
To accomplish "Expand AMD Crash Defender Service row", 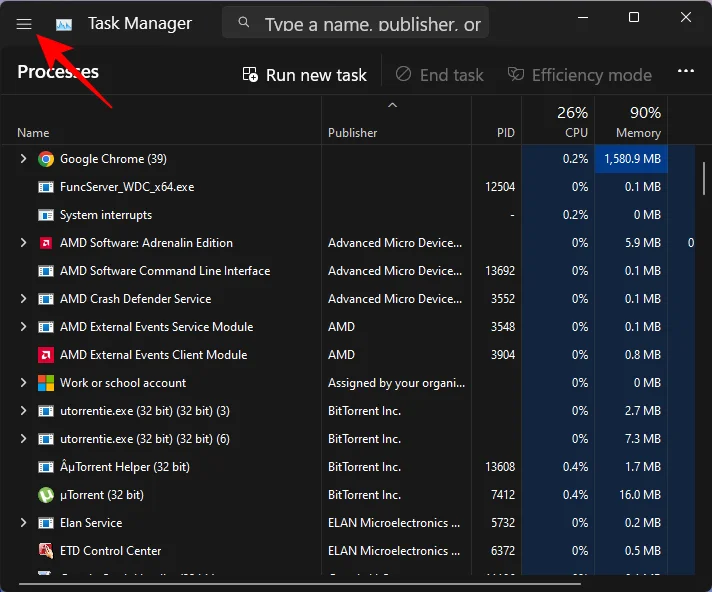I will 23,299.
